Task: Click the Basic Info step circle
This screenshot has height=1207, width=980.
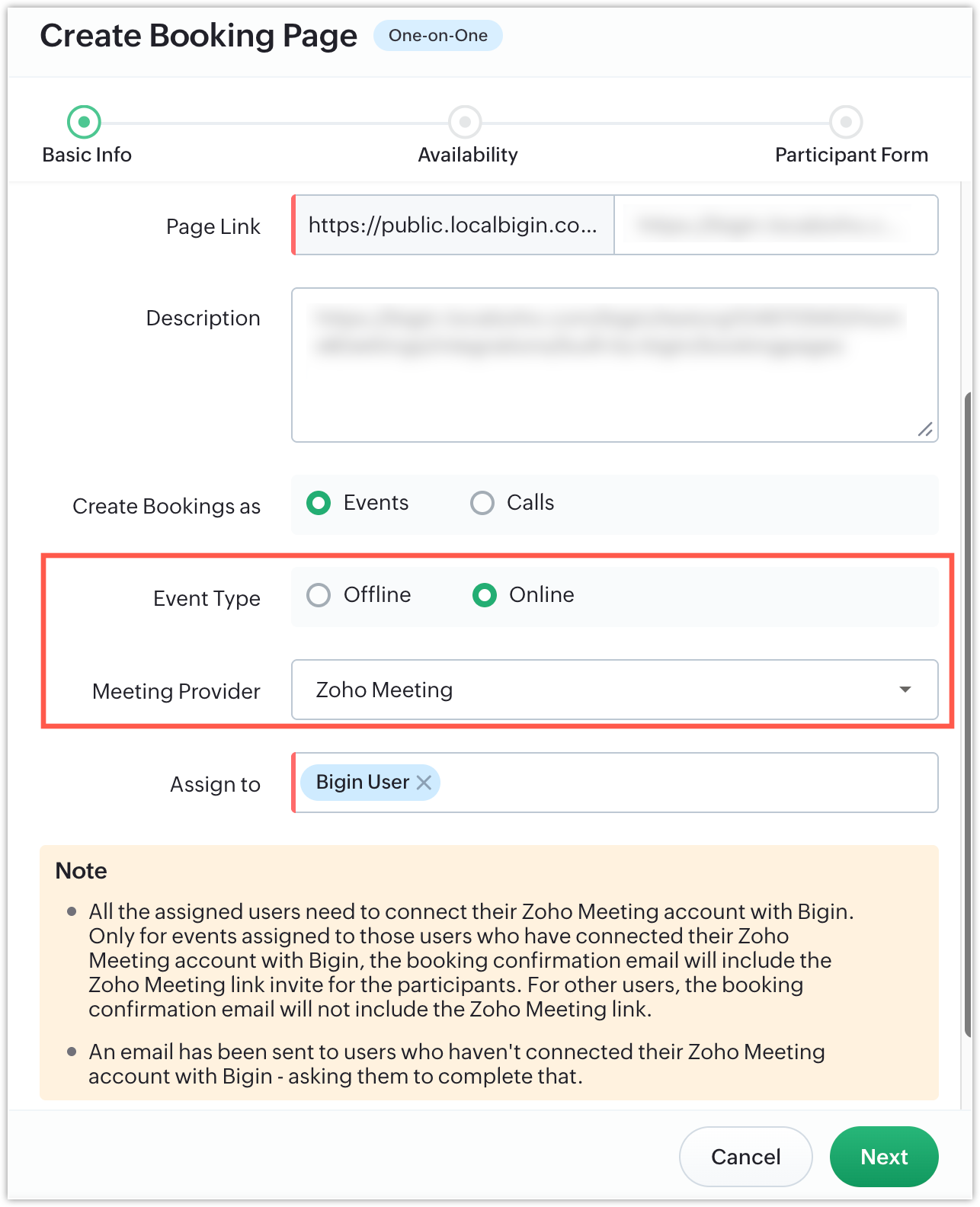Action: (84, 122)
